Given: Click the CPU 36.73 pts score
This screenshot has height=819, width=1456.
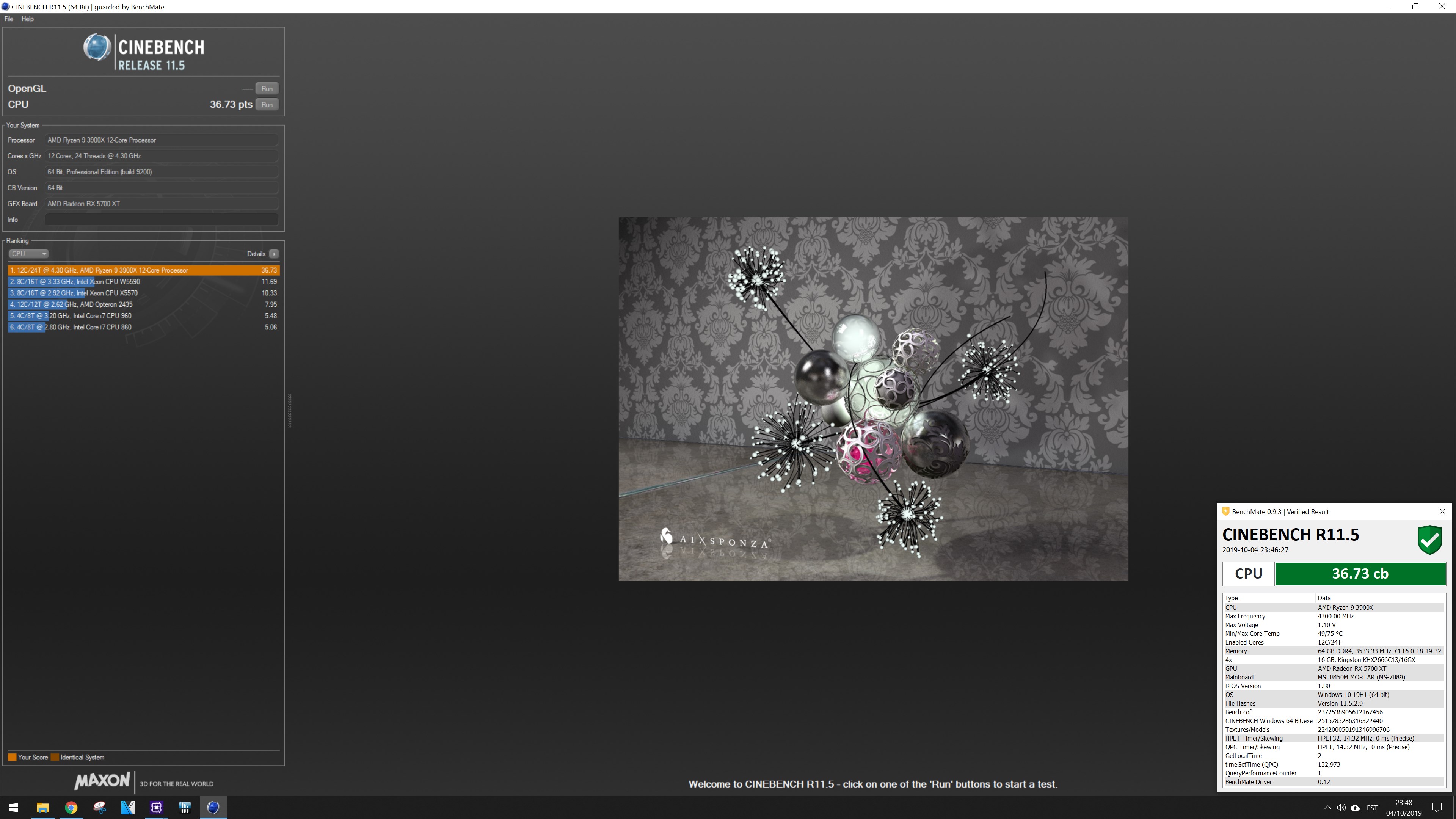Looking at the screenshot, I should point(231,105).
